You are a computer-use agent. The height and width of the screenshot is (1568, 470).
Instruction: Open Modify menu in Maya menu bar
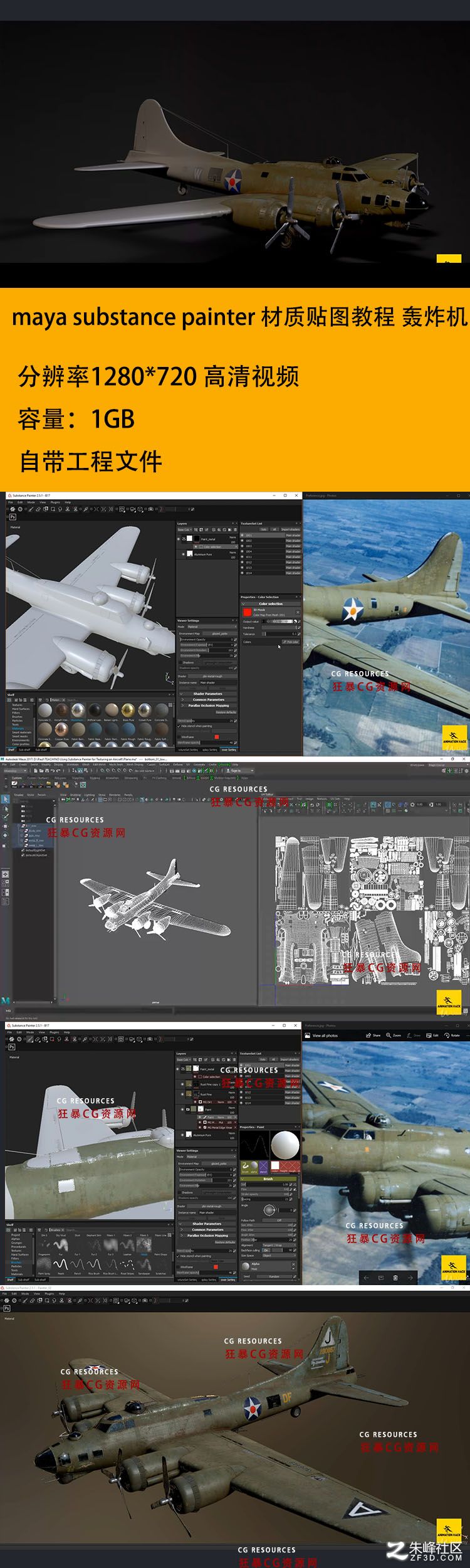(x=46, y=765)
